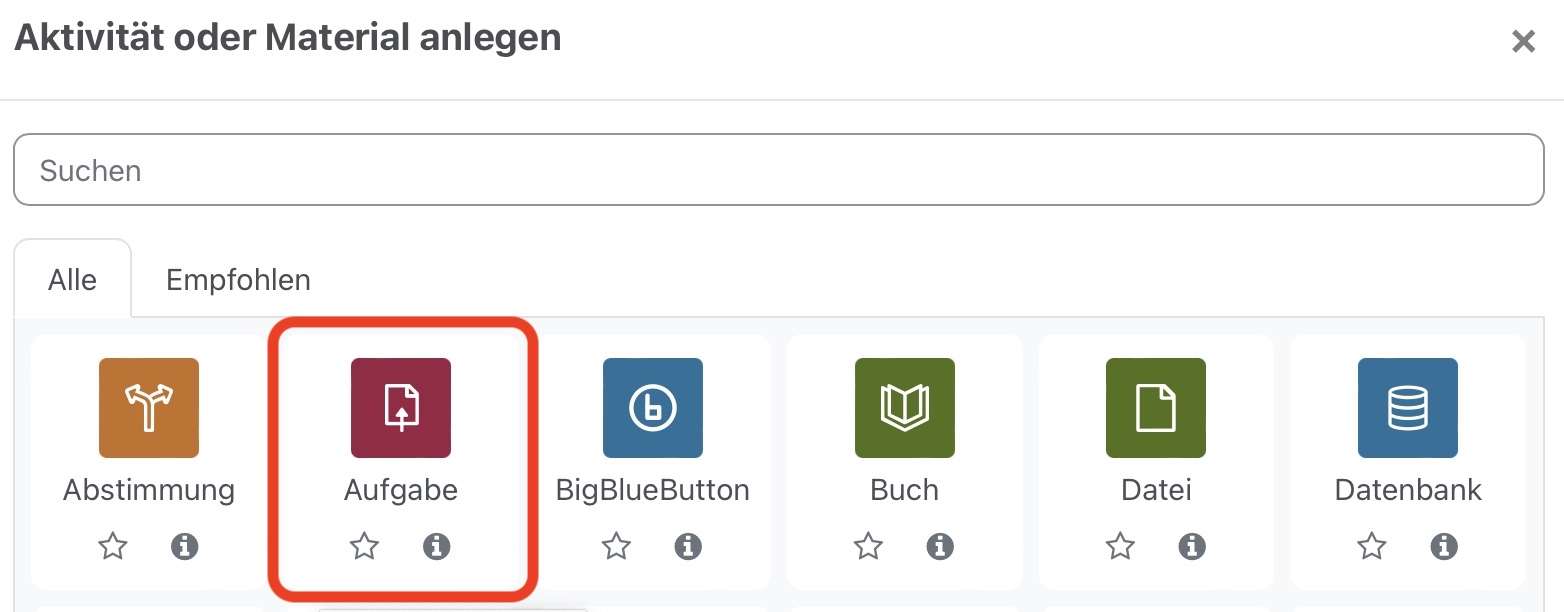Open the Aufgabe info details

pyautogui.click(x=436, y=546)
